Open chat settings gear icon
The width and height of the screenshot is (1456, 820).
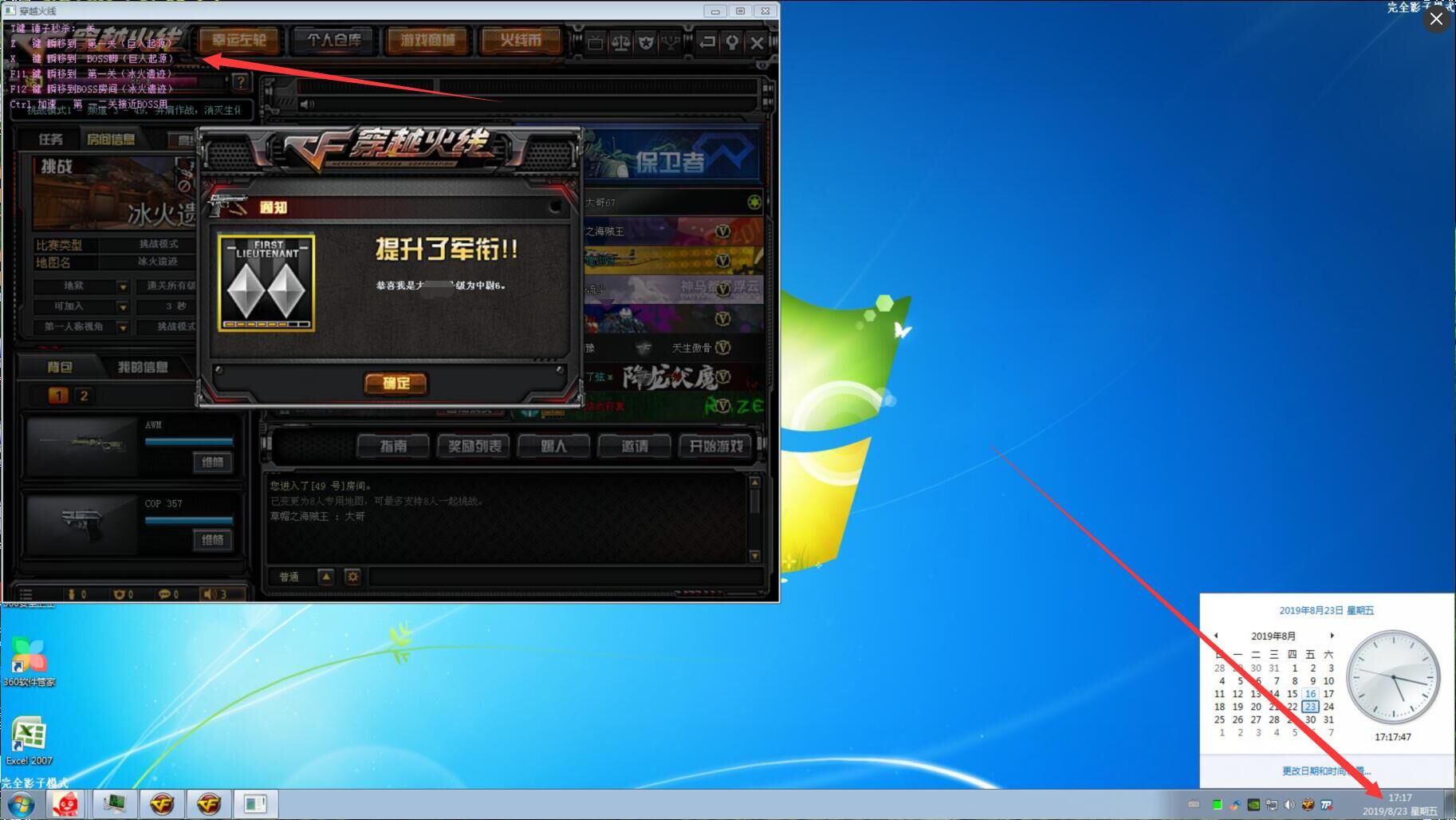[352, 577]
